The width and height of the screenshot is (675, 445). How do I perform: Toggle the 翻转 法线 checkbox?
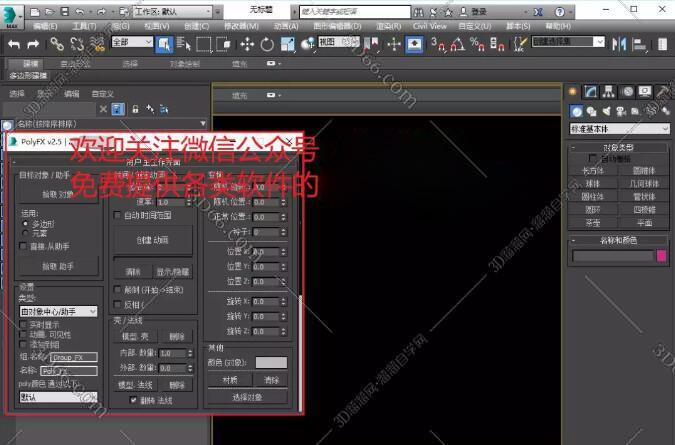click(135, 400)
